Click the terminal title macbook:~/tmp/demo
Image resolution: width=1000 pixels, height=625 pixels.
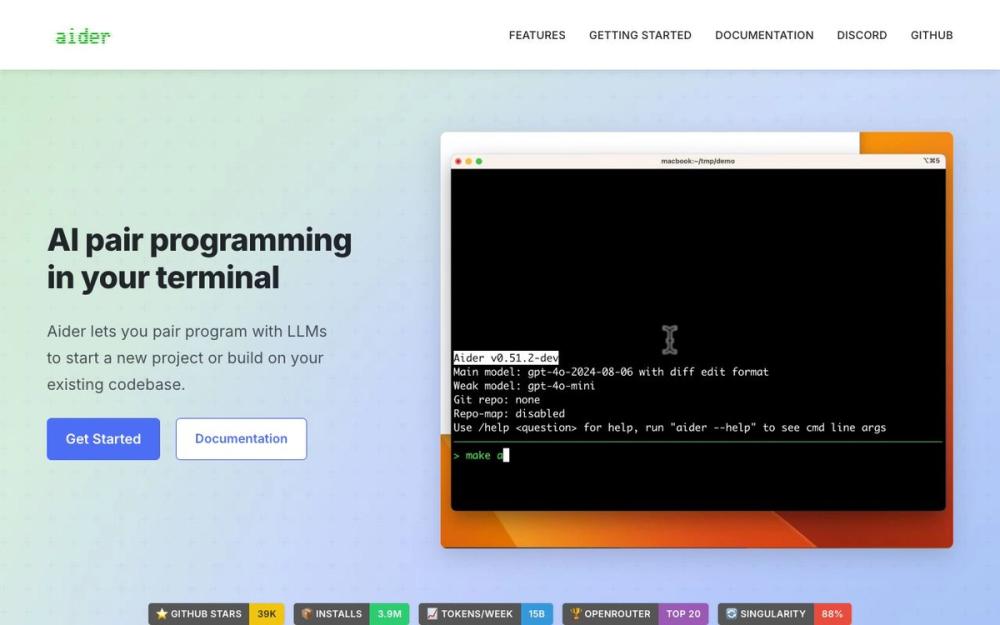pos(698,161)
